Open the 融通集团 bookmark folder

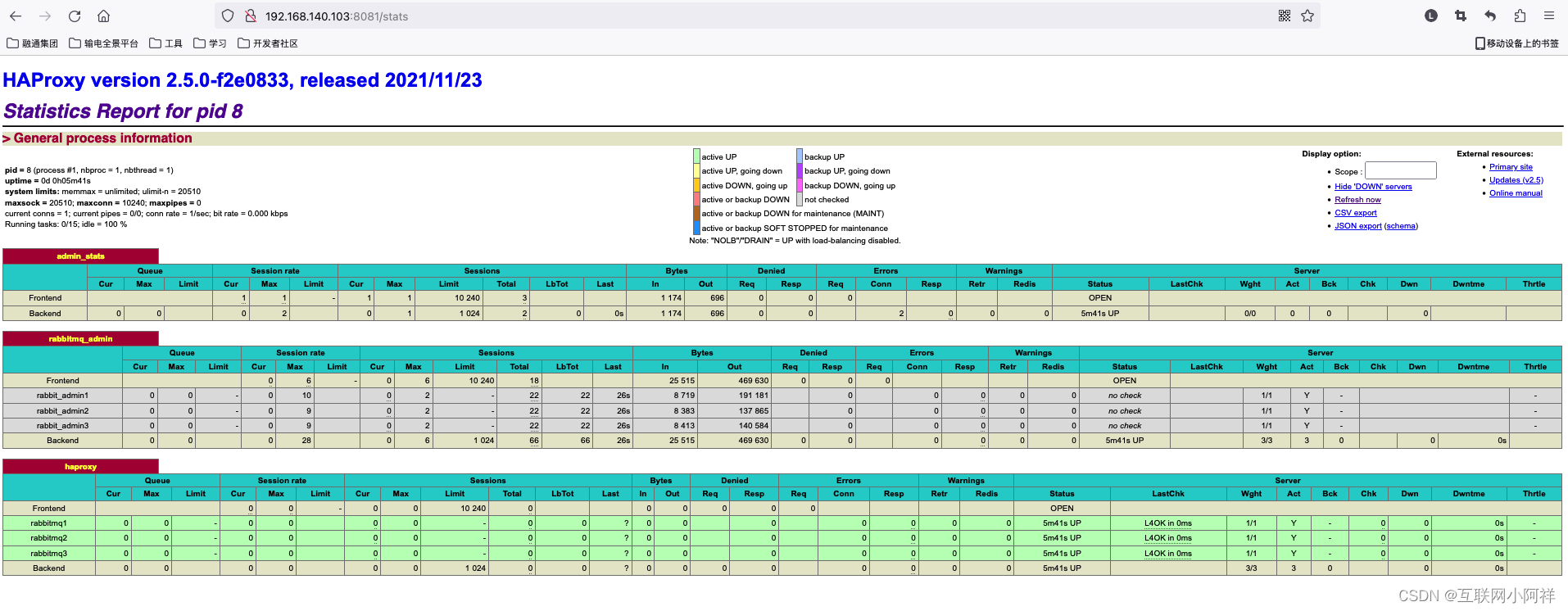[x=33, y=43]
